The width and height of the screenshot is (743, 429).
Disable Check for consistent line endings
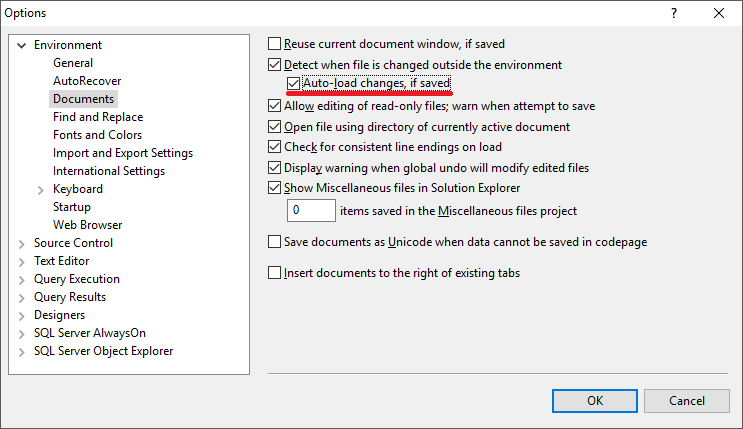(x=274, y=146)
